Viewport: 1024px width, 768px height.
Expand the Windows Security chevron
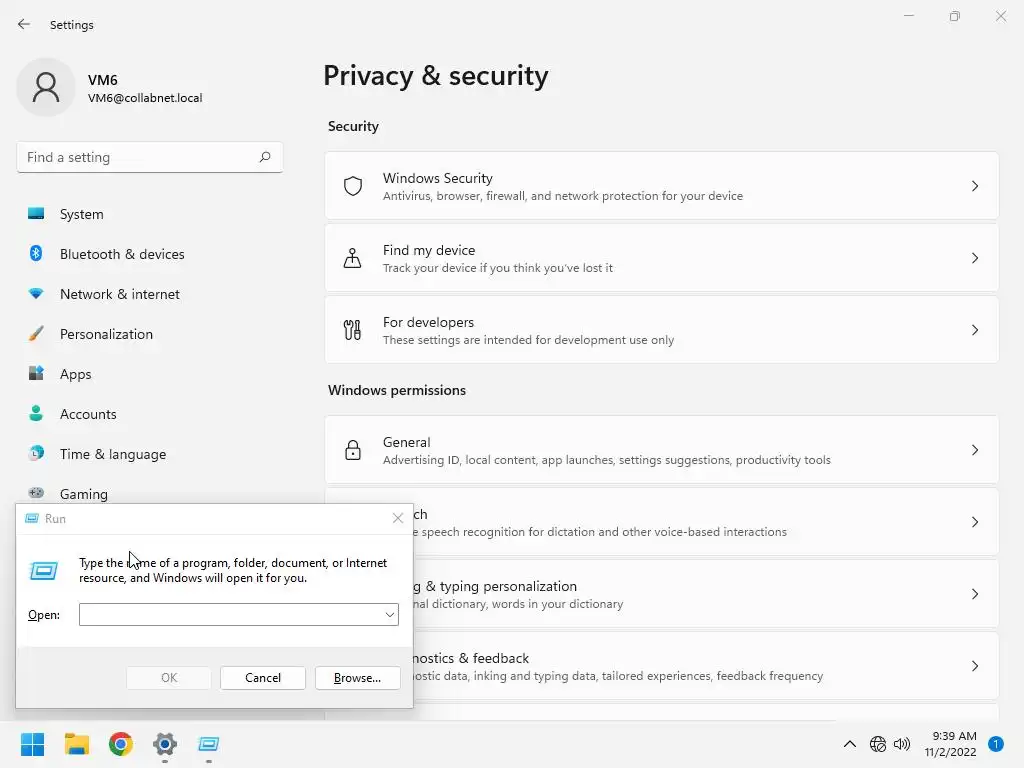click(975, 186)
